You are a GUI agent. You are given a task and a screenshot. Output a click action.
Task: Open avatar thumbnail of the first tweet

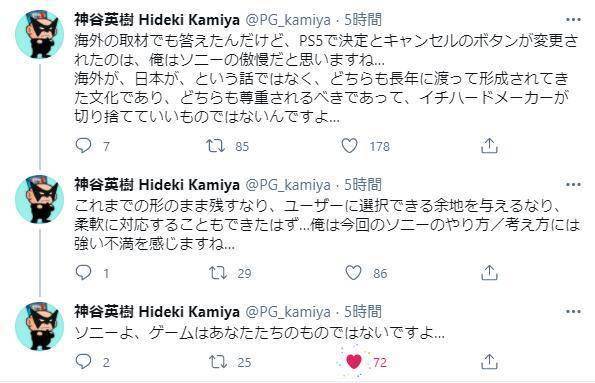(x=39, y=34)
